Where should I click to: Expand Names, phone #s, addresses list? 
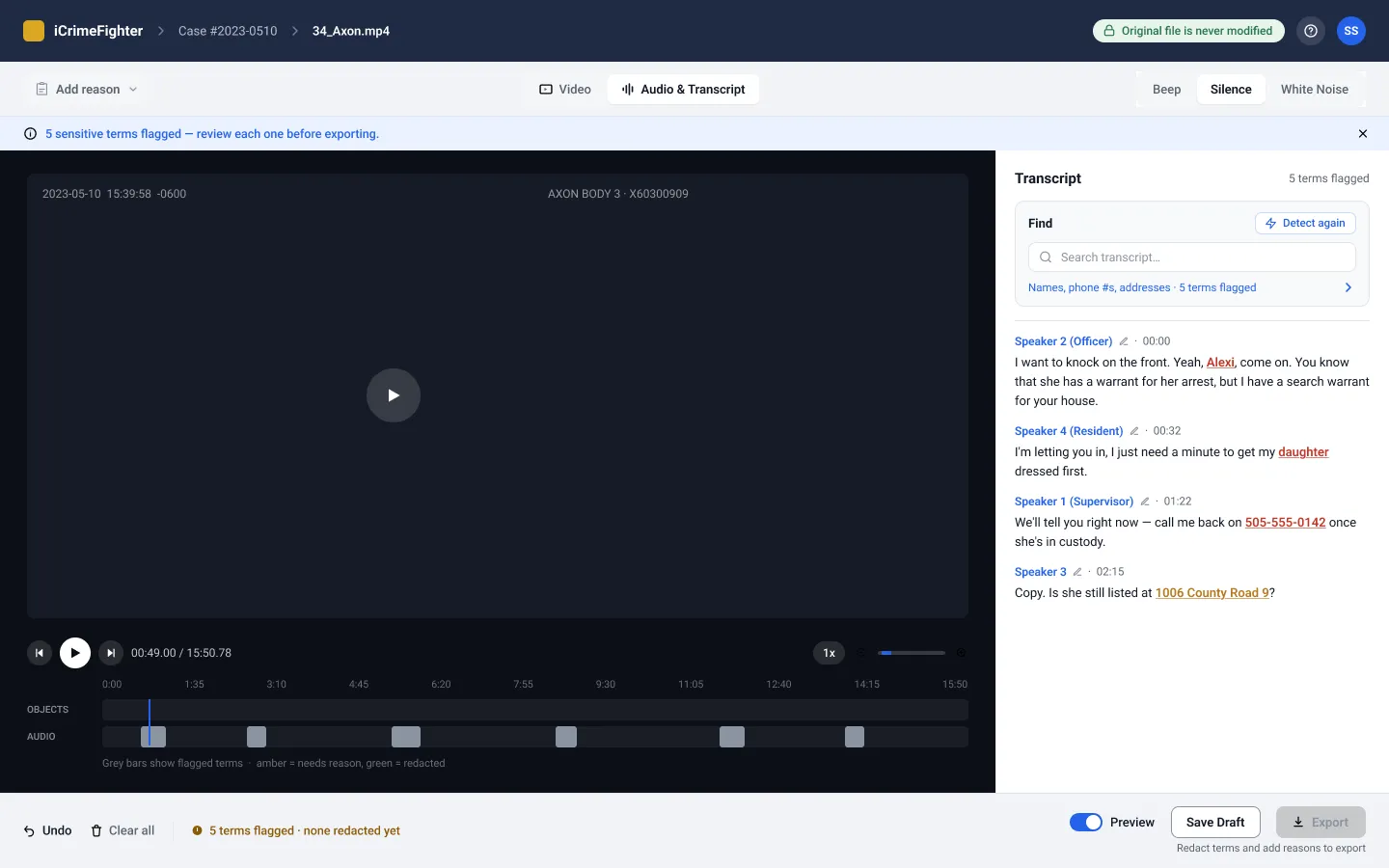coord(1191,287)
